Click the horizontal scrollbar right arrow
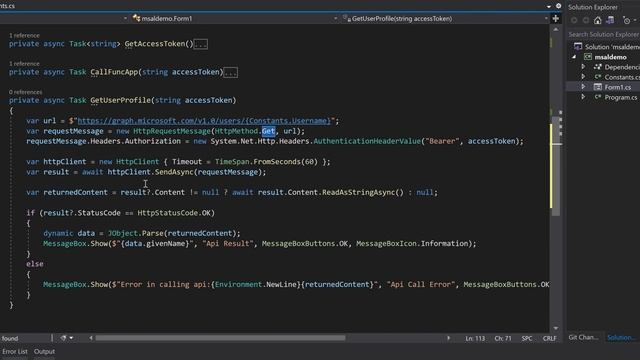This screenshot has width=640, height=360. tap(448, 338)
